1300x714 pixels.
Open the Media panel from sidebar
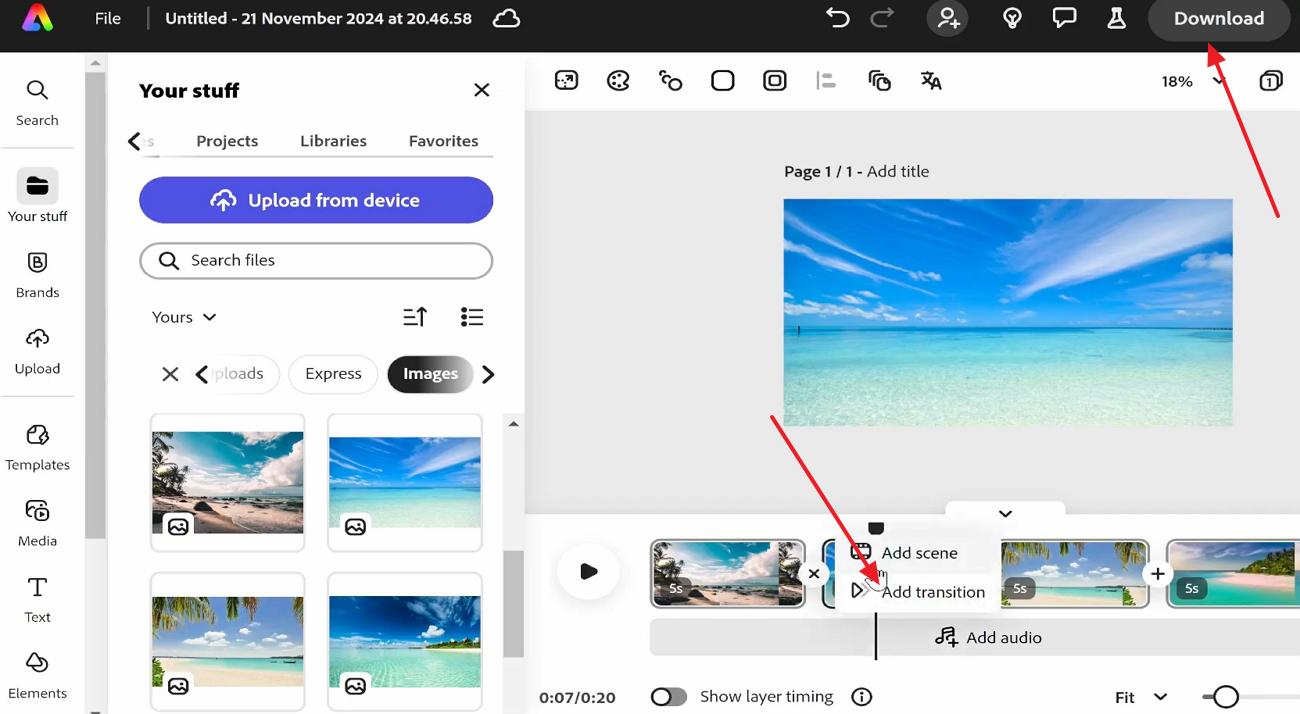tap(37, 521)
